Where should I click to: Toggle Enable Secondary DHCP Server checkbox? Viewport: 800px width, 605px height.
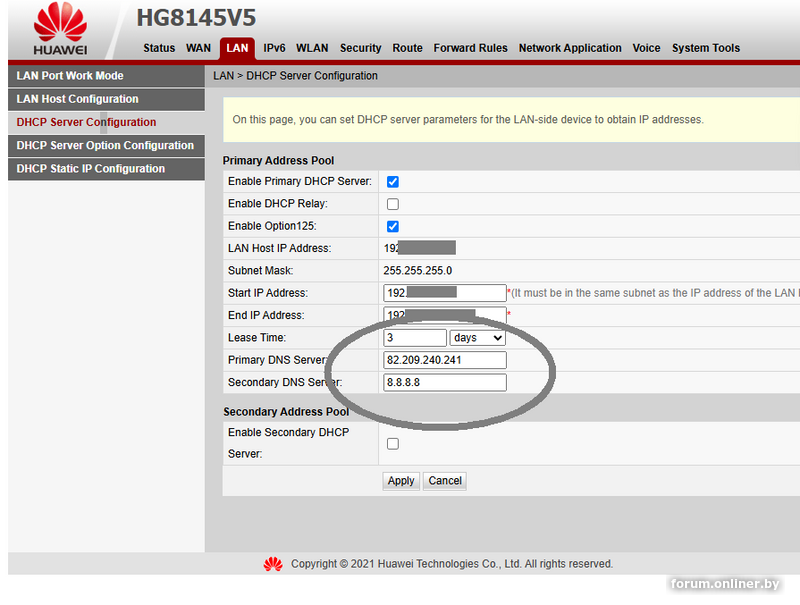[x=393, y=444]
